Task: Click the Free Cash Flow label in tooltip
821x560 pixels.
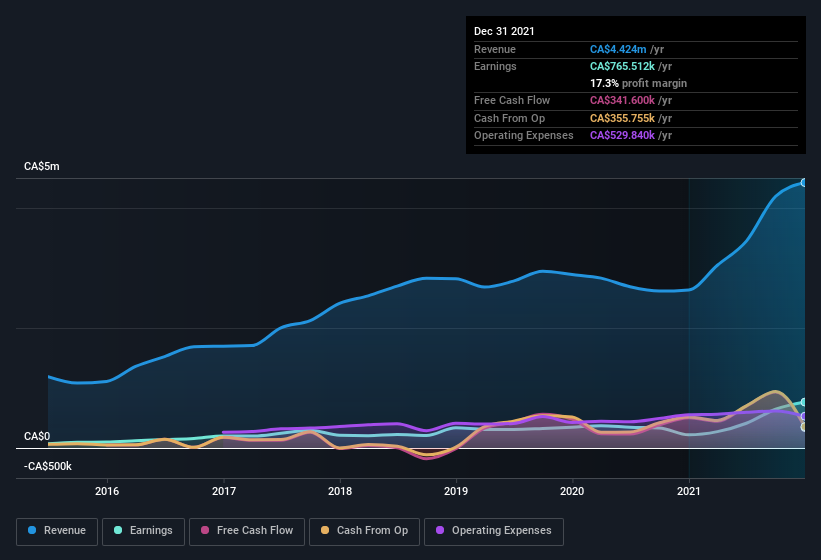Action: 512,100
